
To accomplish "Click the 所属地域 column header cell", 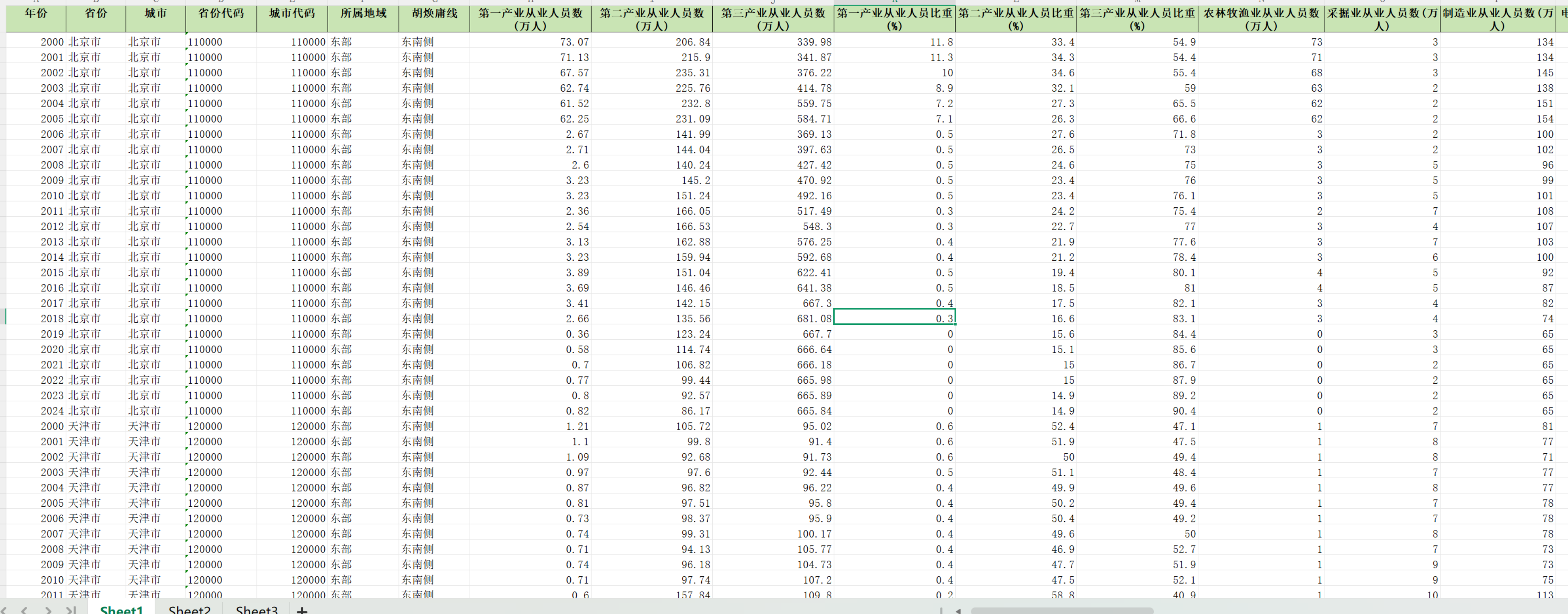I will 363,19.
